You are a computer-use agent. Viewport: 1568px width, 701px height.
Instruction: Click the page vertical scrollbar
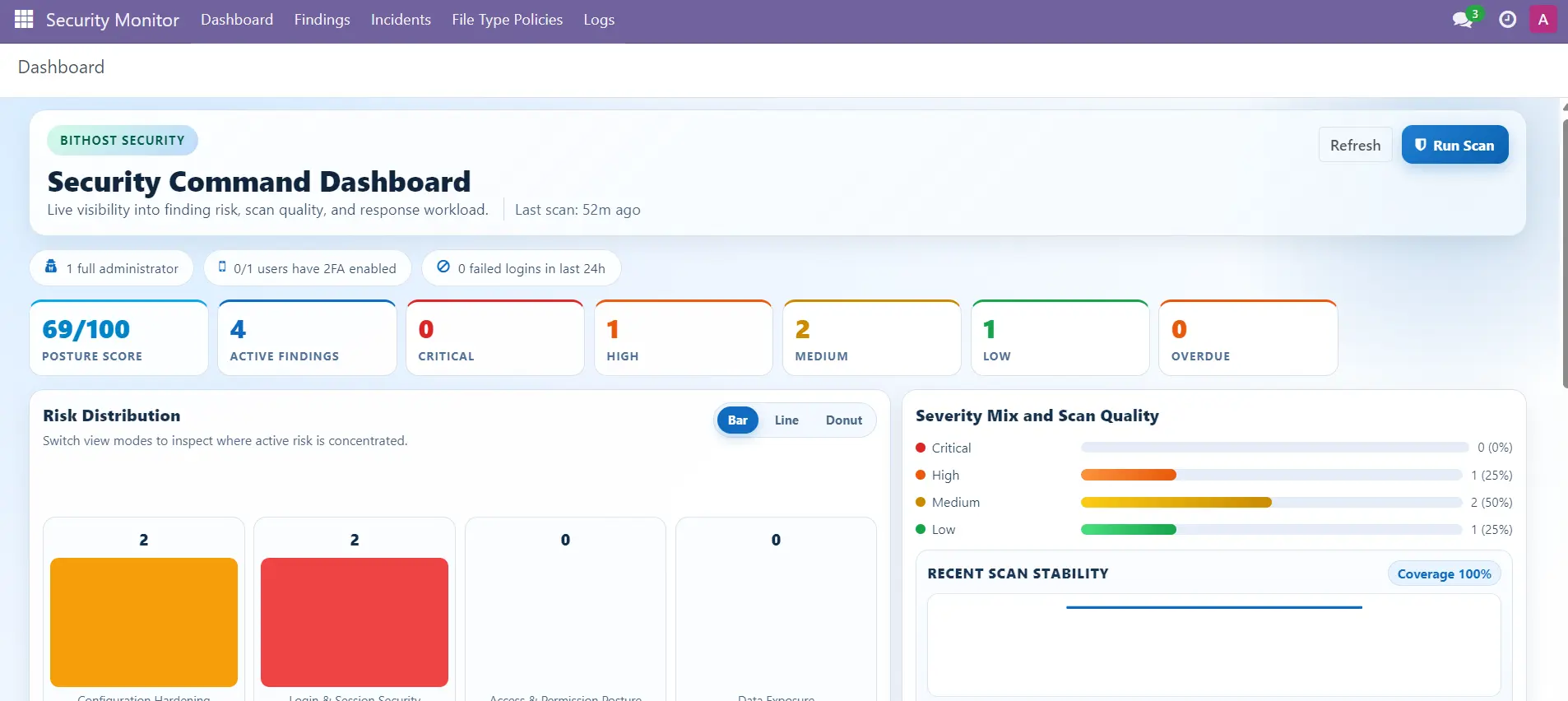coord(1564,253)
